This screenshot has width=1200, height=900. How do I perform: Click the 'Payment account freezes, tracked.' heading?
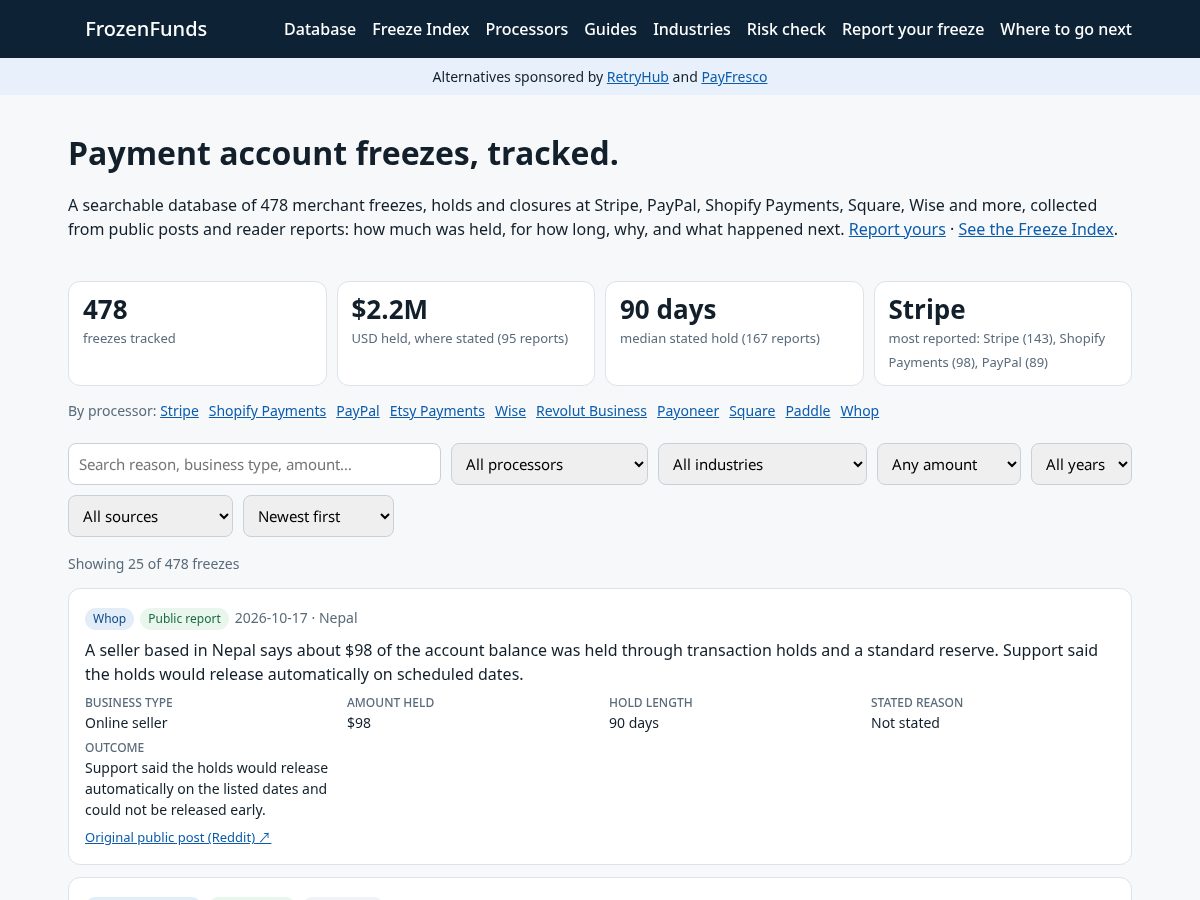tap(343, 154)
